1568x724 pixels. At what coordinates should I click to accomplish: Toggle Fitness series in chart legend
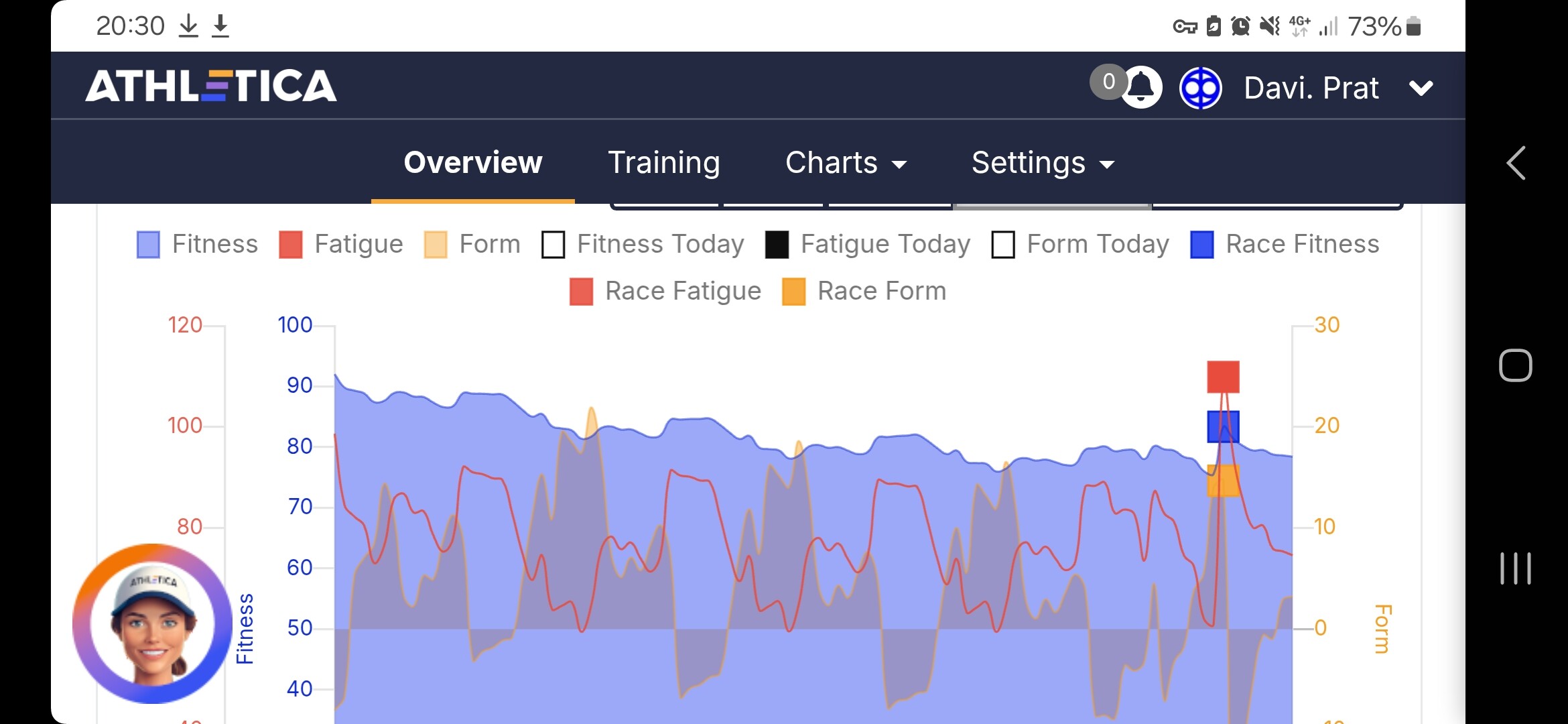click(x=197, y=244)
